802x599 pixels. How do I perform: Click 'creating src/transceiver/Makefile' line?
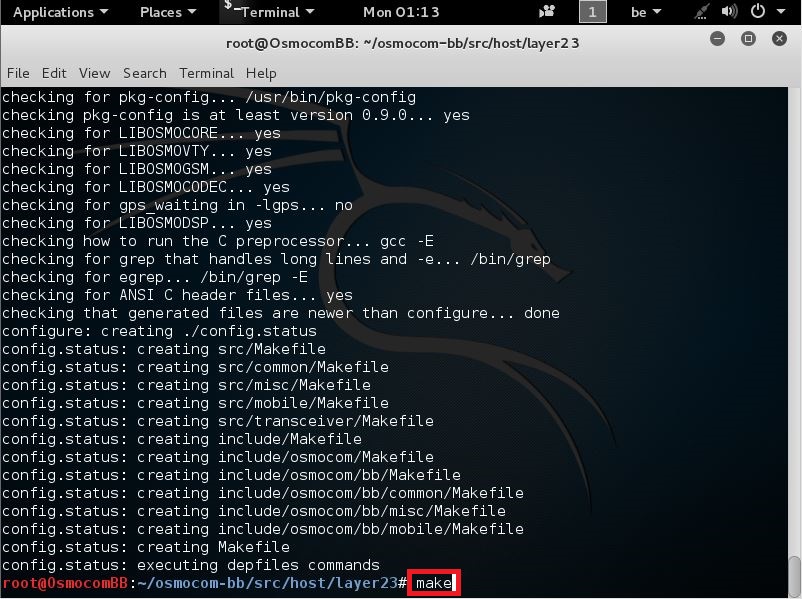218,421
